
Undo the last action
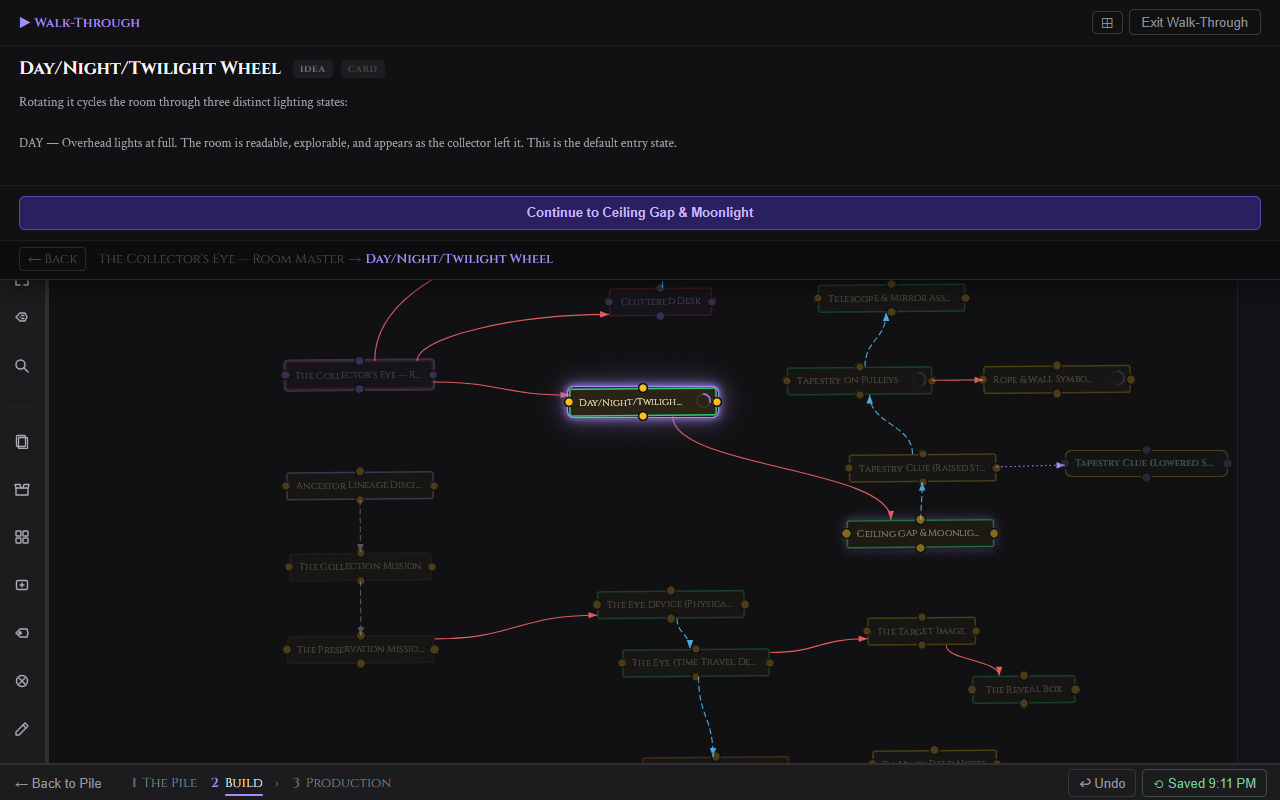(1102, 783)
